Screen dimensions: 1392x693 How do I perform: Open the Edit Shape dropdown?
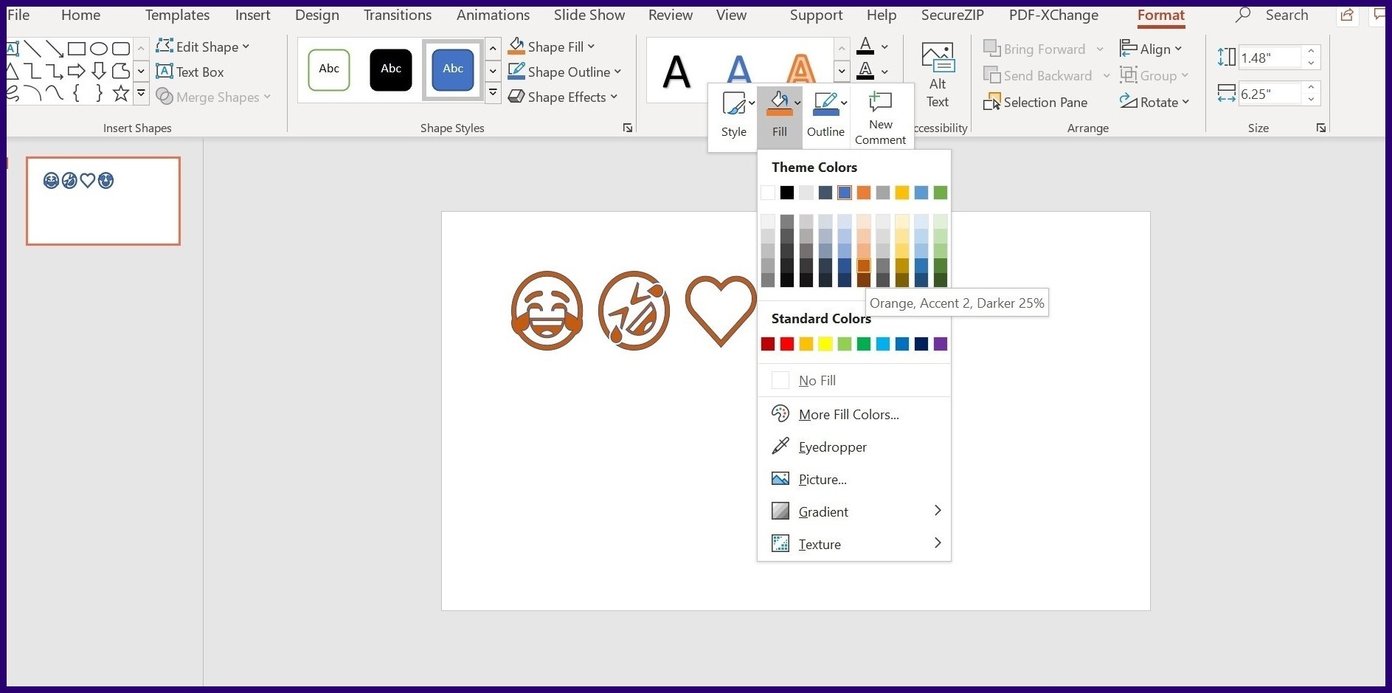203,47
